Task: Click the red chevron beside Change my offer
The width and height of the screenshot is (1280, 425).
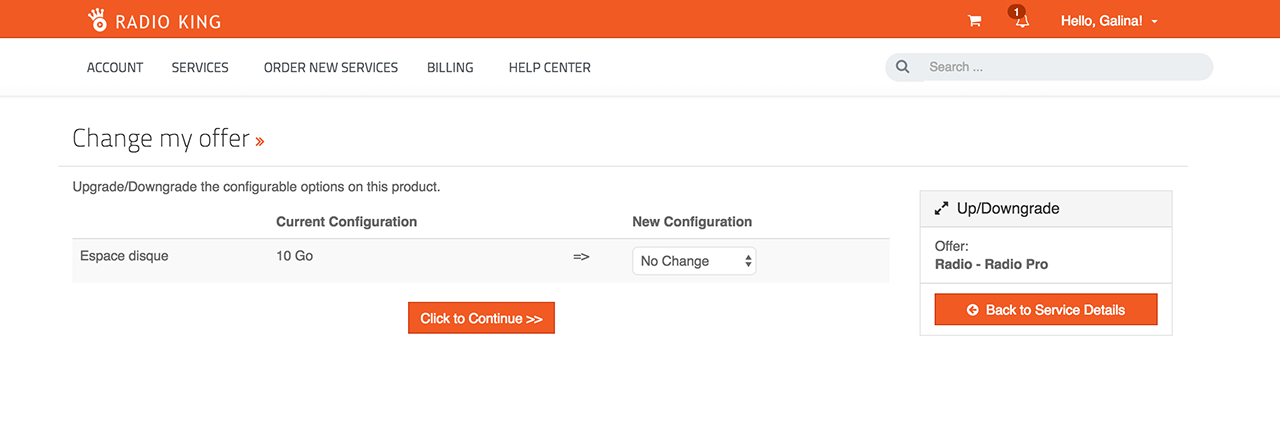Action: (260, 142)
